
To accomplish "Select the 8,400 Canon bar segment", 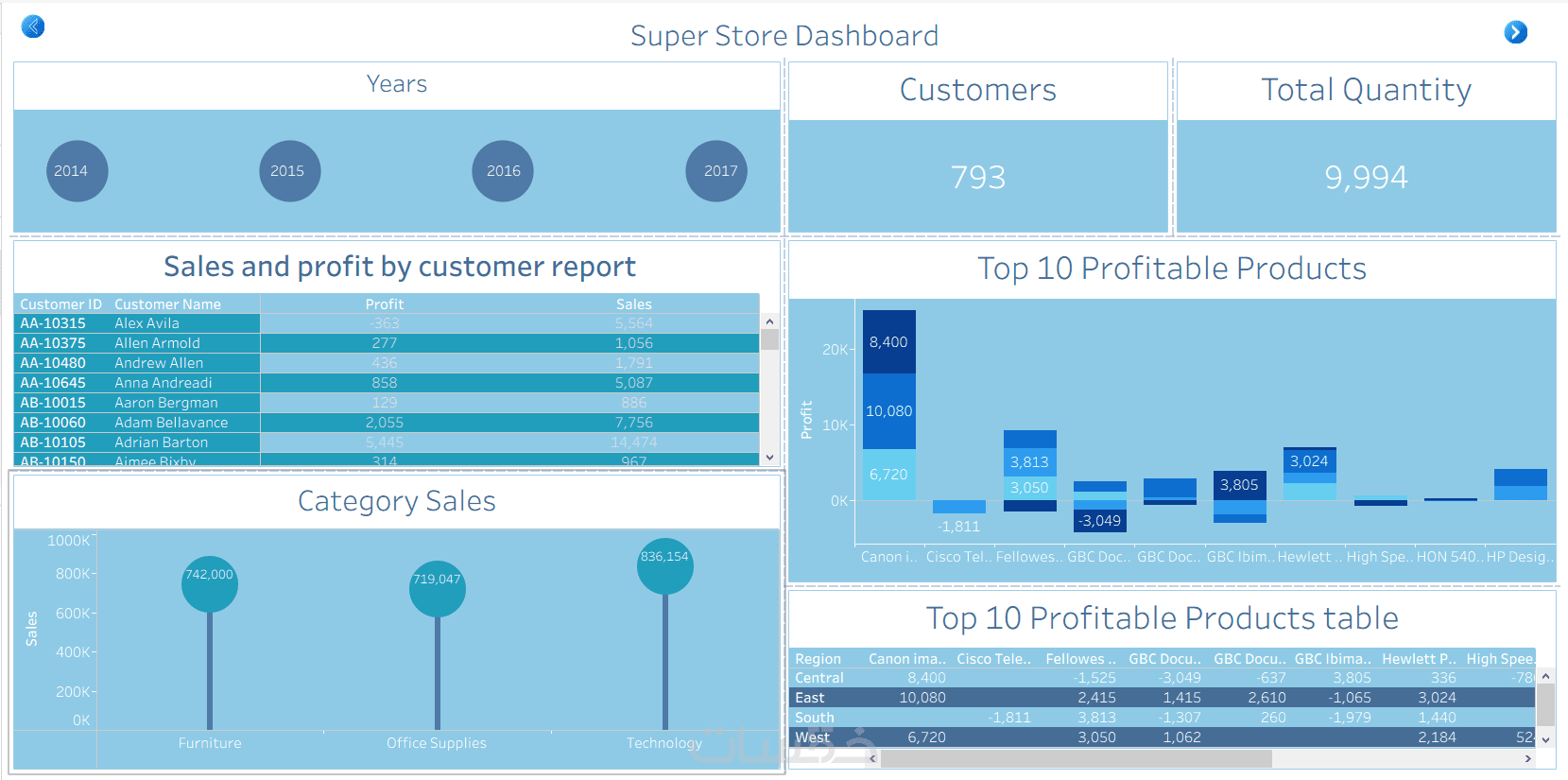I will 889,341.
